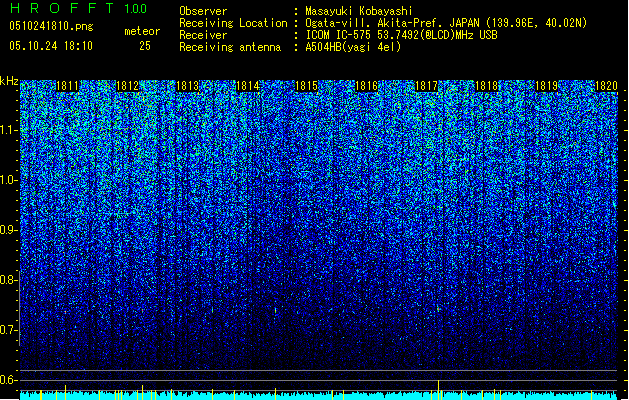Click the 1.0 frequency axis label
This screenshot has width=629, height=400.
click(9, 181)
